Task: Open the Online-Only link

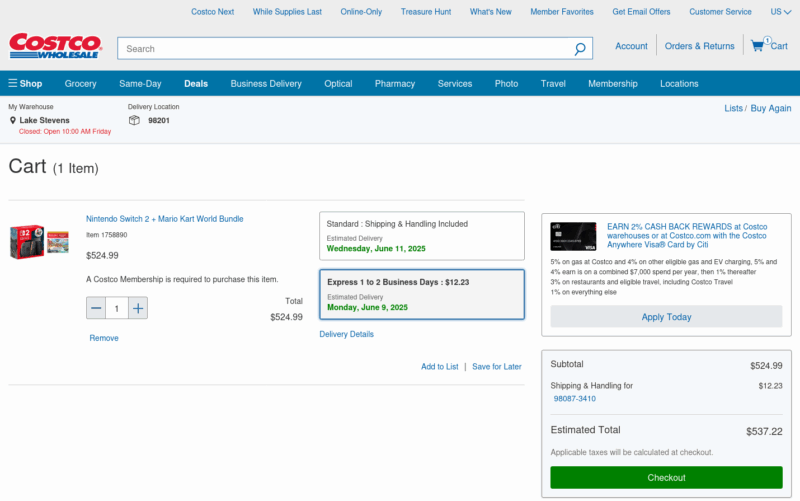Action: point(361,12)
